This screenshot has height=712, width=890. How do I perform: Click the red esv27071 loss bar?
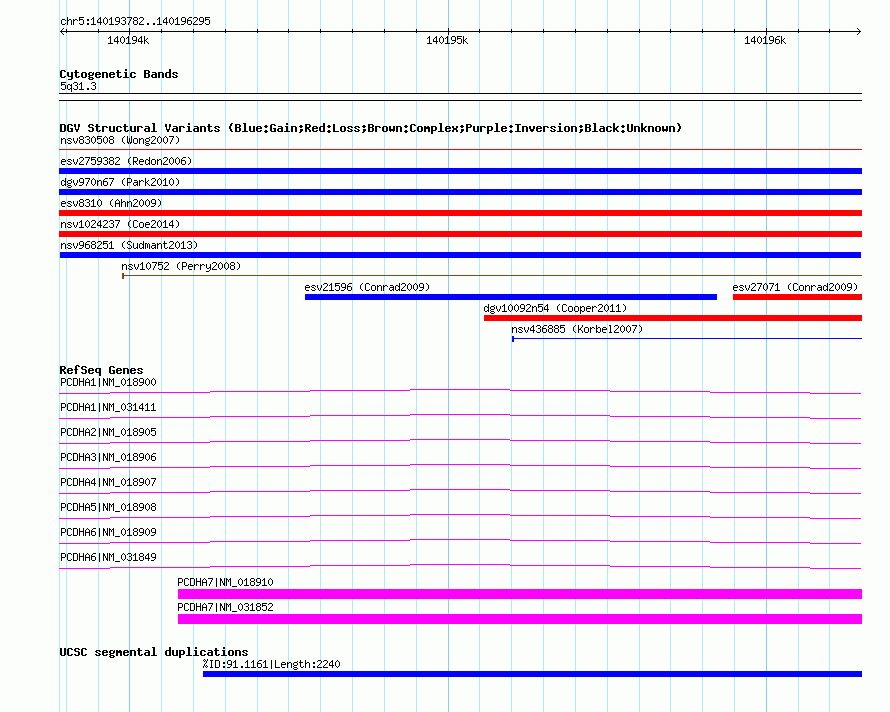[797, 297]
